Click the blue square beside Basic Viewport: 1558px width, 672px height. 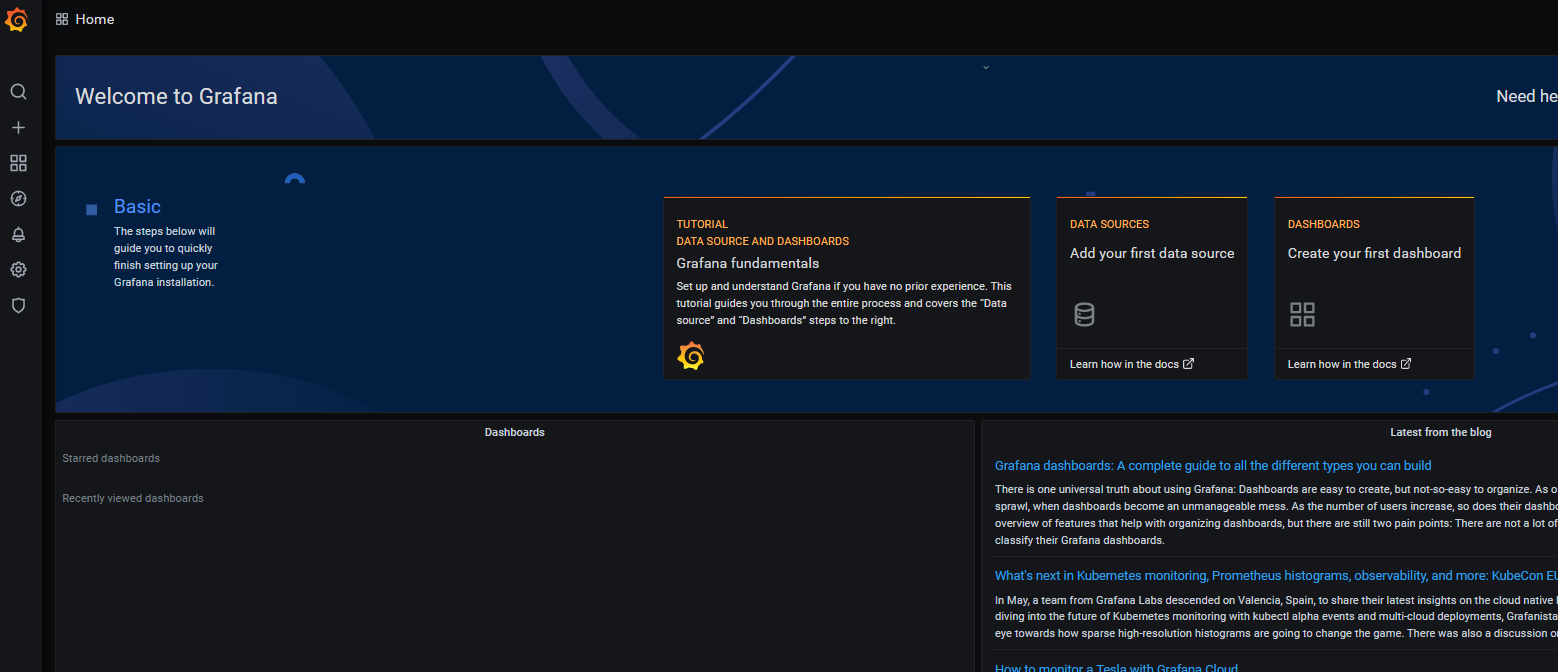(x=92, y=209)
